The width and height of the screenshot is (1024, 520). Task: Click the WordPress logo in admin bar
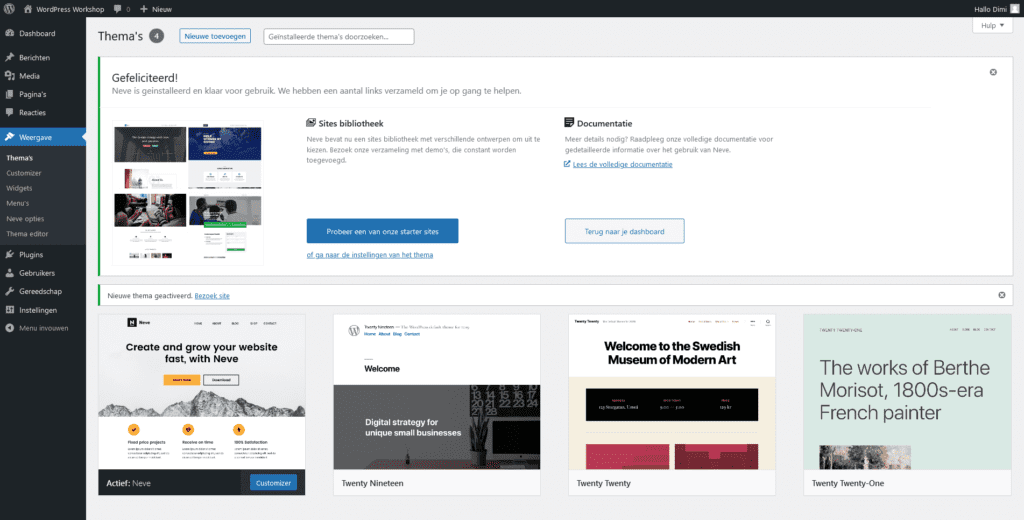click(x=10, y=9)
